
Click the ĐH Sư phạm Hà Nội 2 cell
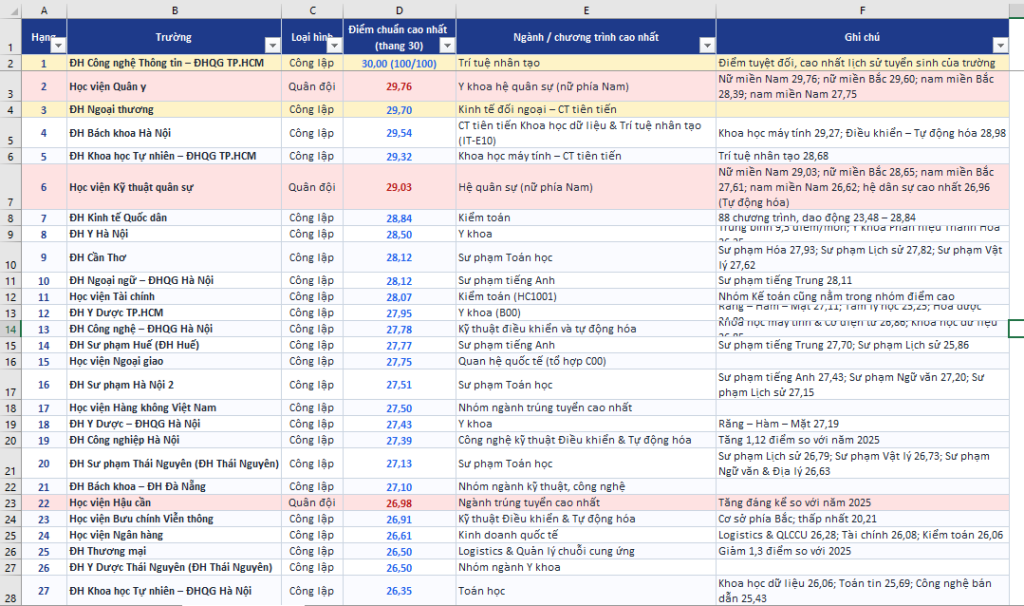click(174, 385)
